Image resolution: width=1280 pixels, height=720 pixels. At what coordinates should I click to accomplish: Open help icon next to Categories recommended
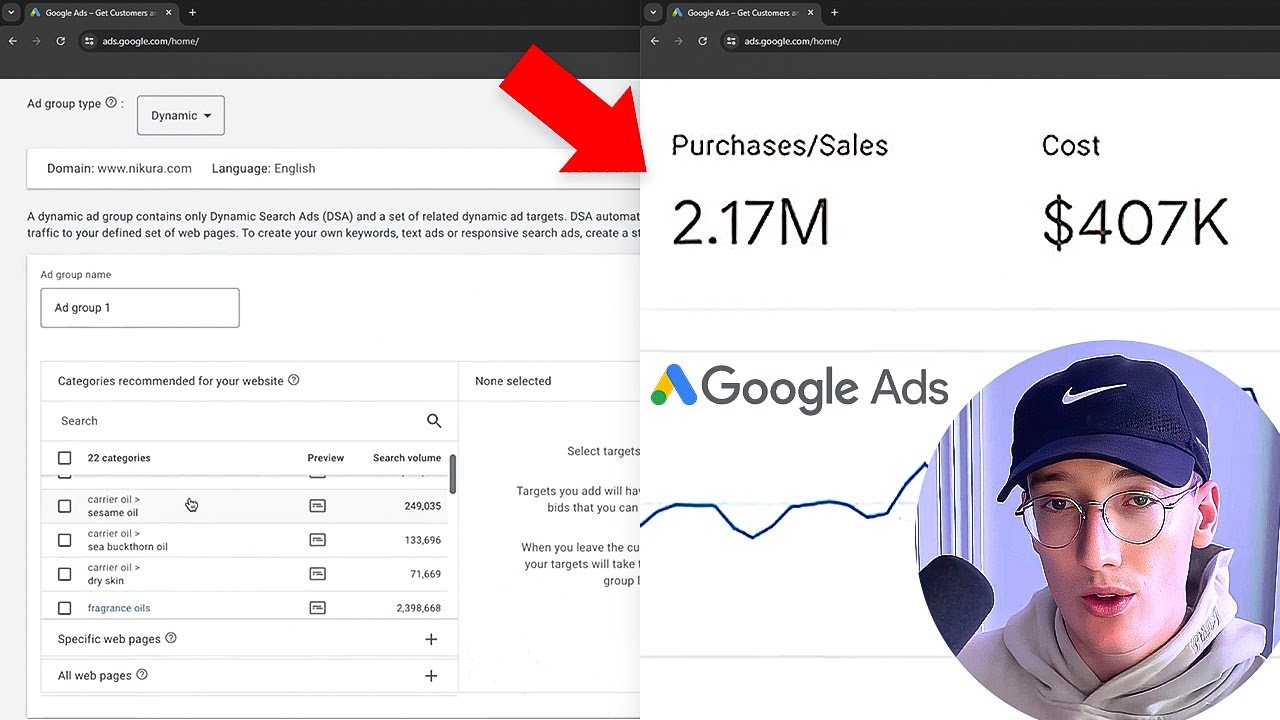[293, 380]
